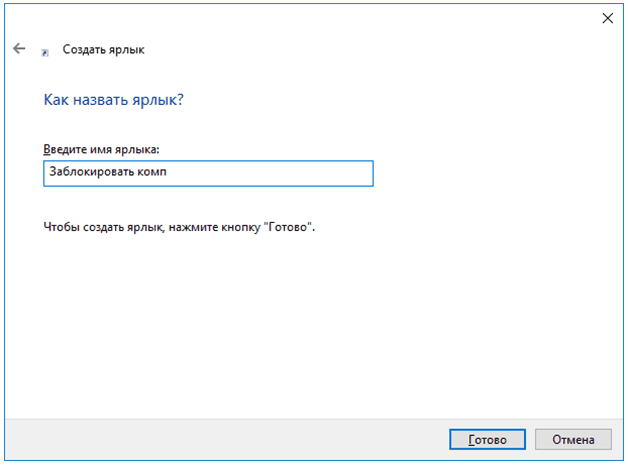Click the words нажмите кнопку in the instruction line
628x466 pixels.
[x=214, y=227]
